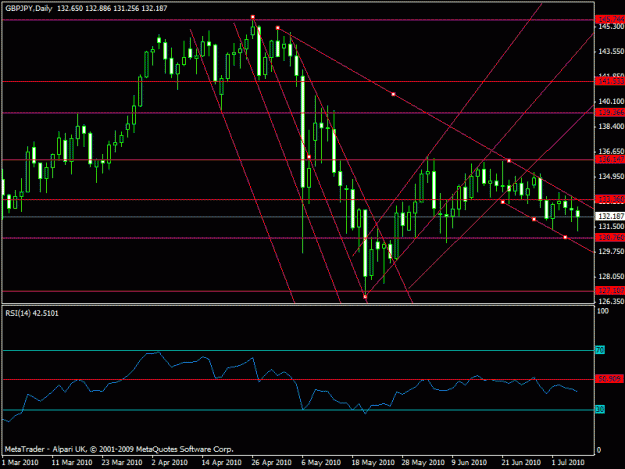Click the 138.400 price scale value

(x=611, y=126)
